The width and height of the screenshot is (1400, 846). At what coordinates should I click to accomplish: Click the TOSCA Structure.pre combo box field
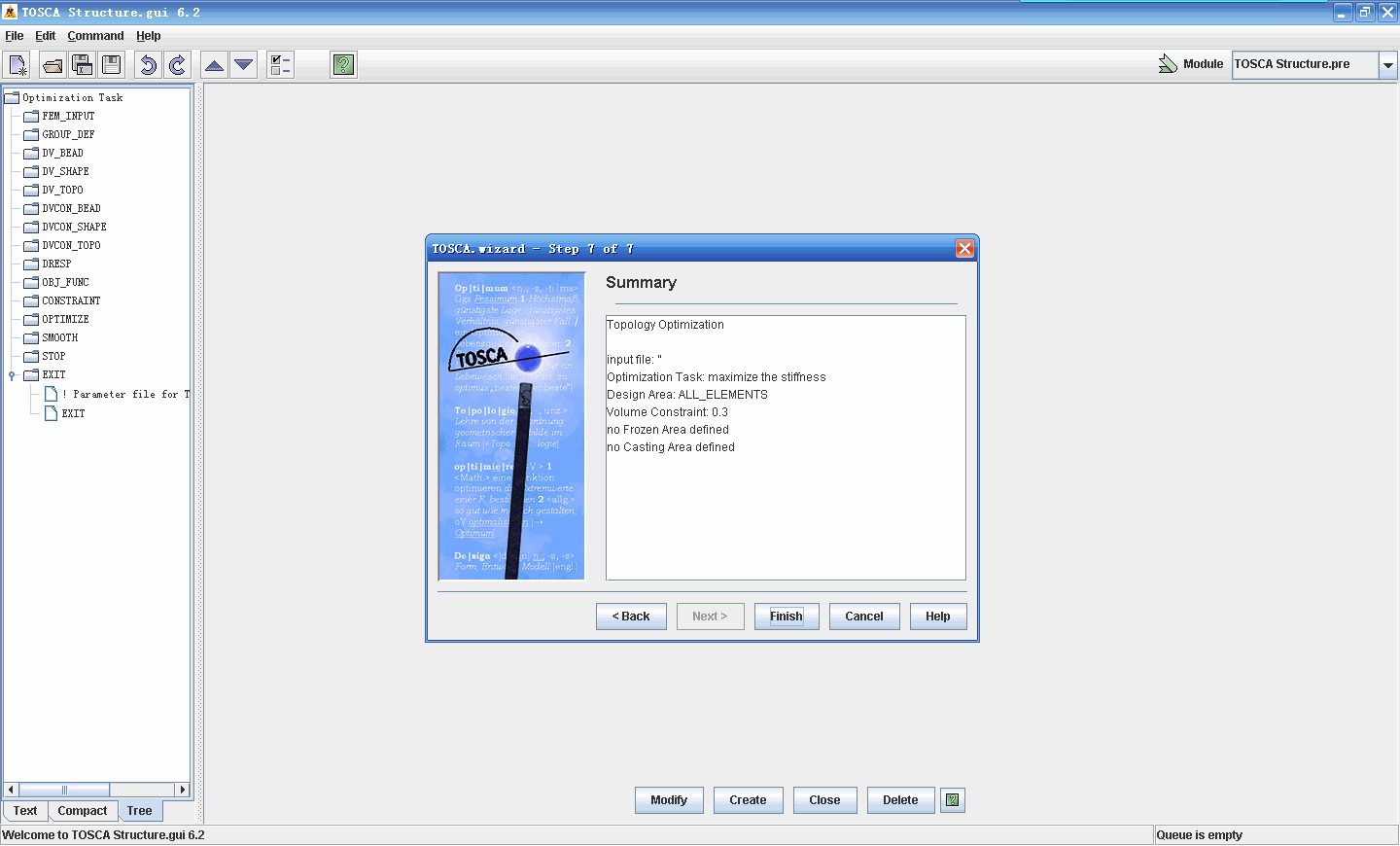click(x=1305, y=64)
